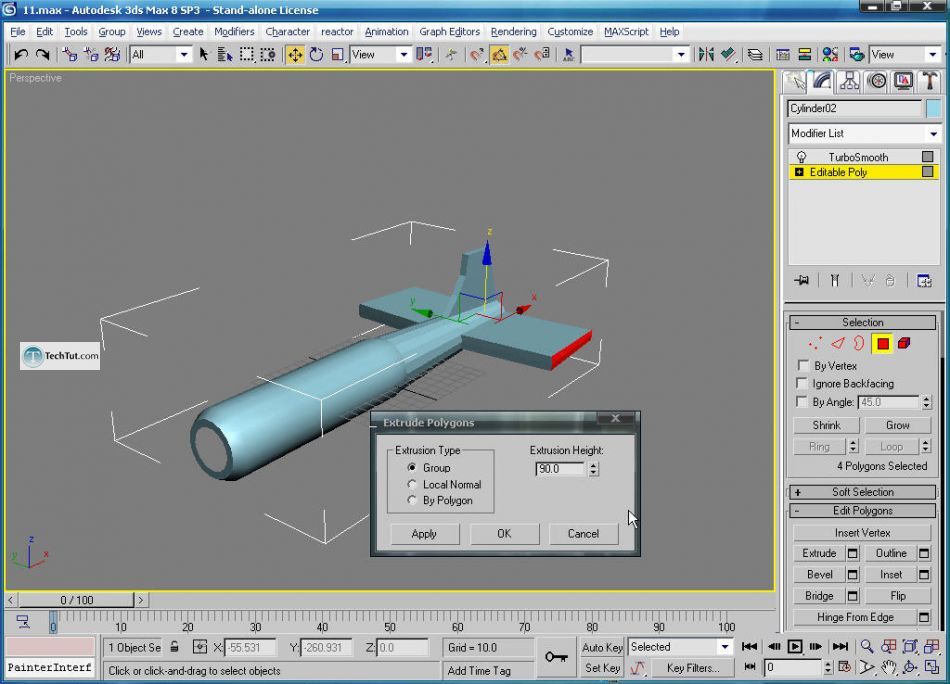The height and width of the screenshot is (684, 950).
Task: Toggle Set Key animation mode
Action: (602, 668)
